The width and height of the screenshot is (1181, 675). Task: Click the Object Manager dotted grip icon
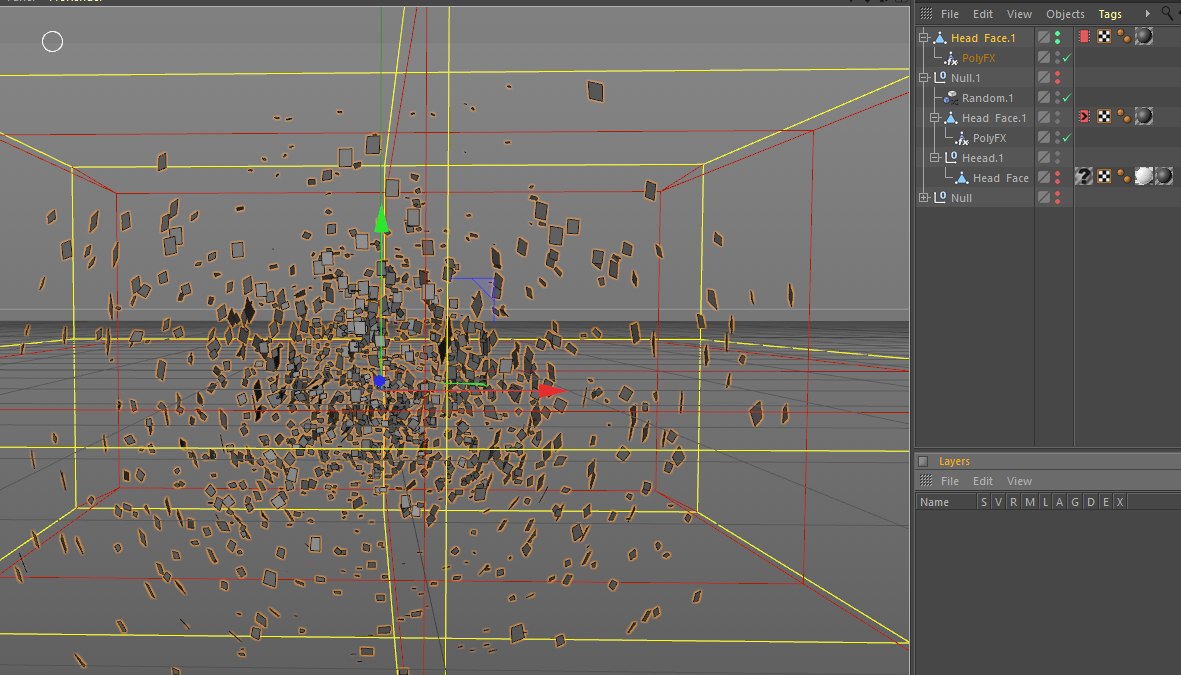[x=926, y=14]
